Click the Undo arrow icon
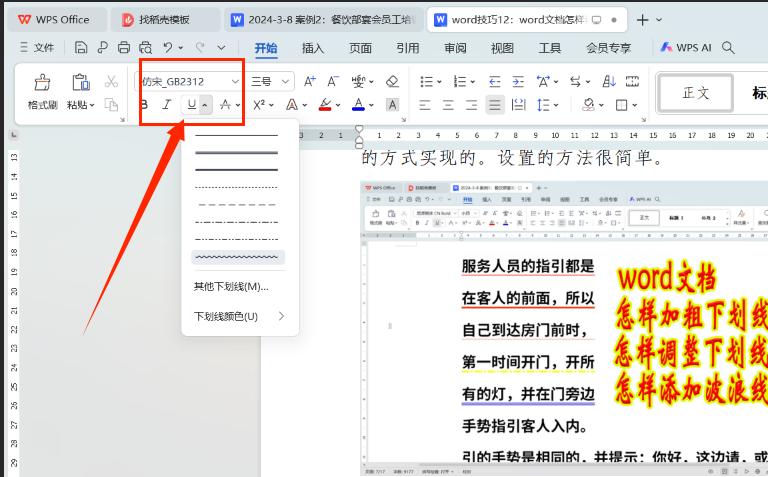This screenshot has height=477, width=768. click(168, 47)
